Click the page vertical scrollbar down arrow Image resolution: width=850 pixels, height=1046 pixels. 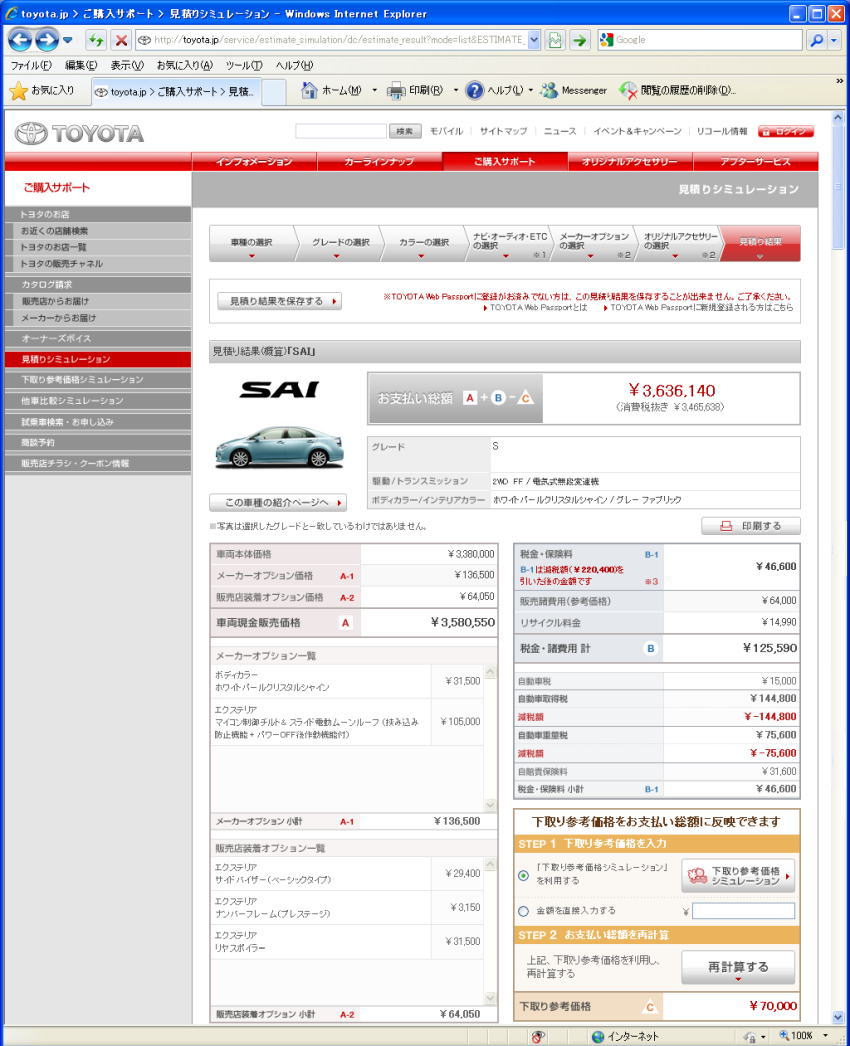pos(839,1017)
